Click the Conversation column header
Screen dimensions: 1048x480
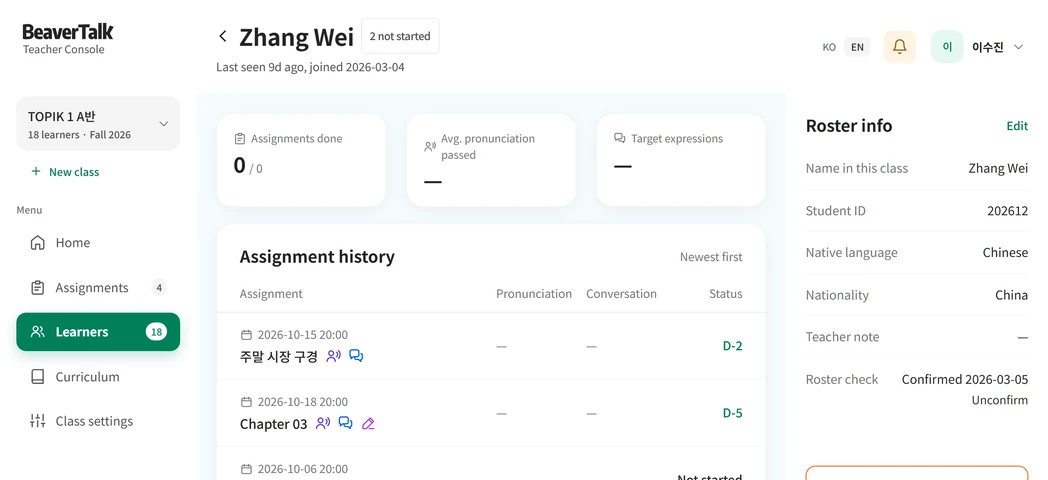(622, 293)
